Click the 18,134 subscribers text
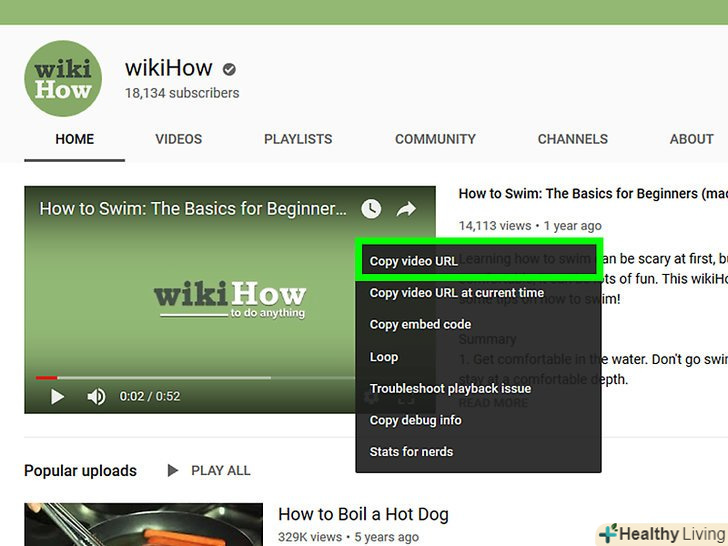Viewport: 728px width, 546px height. (x=182, y=93)
